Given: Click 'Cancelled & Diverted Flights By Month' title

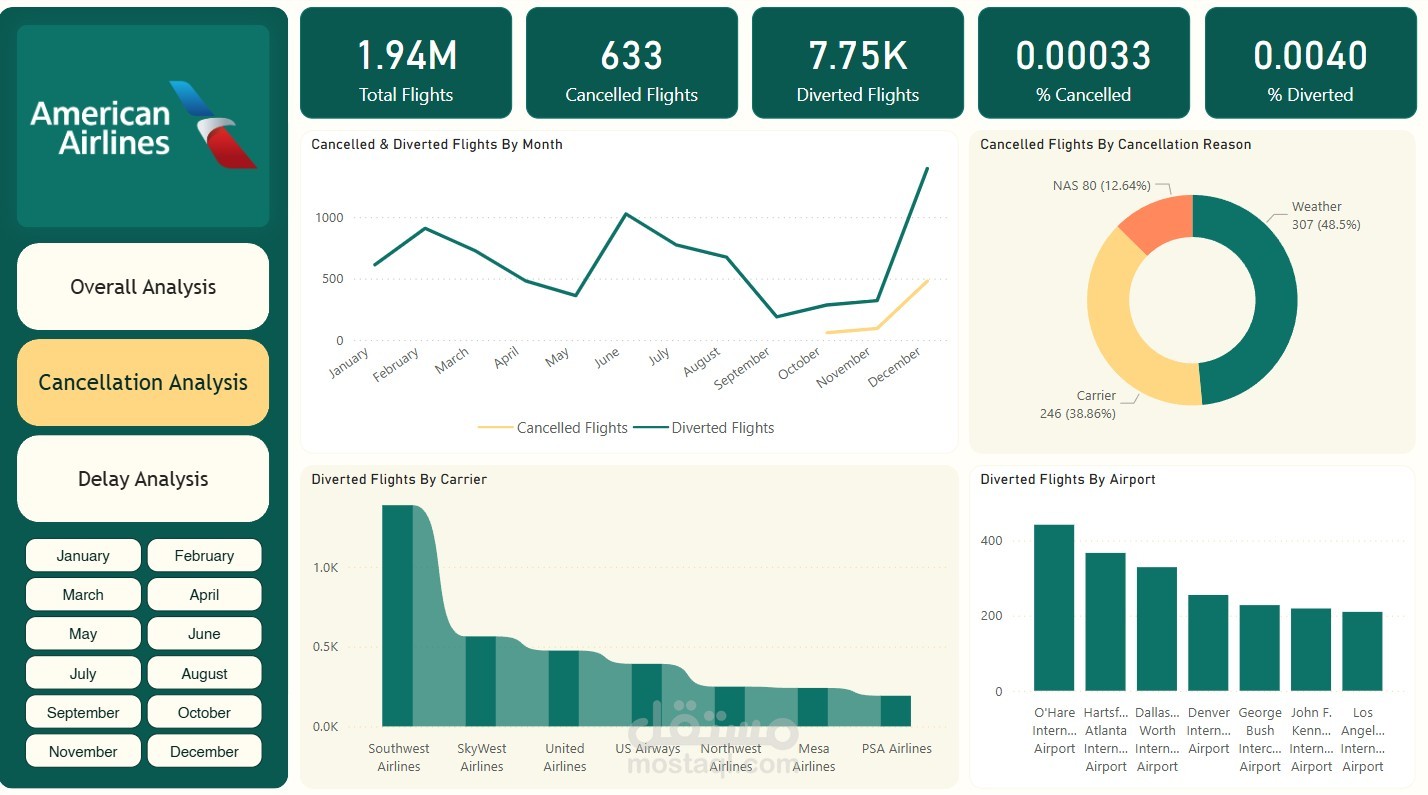Looking at the screenshot, I should click(437, 144).
